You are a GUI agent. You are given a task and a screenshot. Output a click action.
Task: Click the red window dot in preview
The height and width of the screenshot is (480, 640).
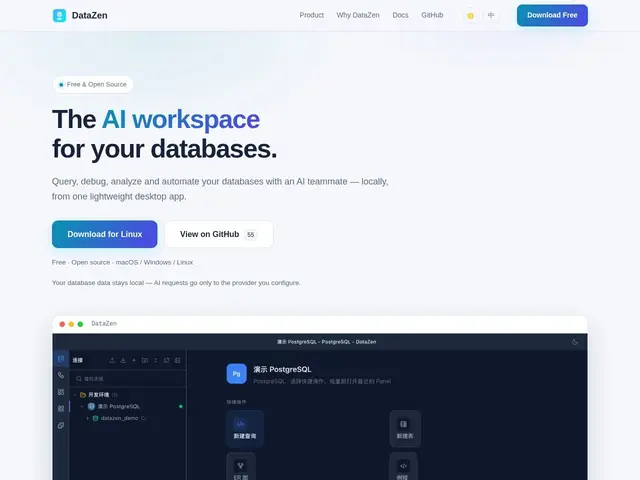tap(62, 324)
